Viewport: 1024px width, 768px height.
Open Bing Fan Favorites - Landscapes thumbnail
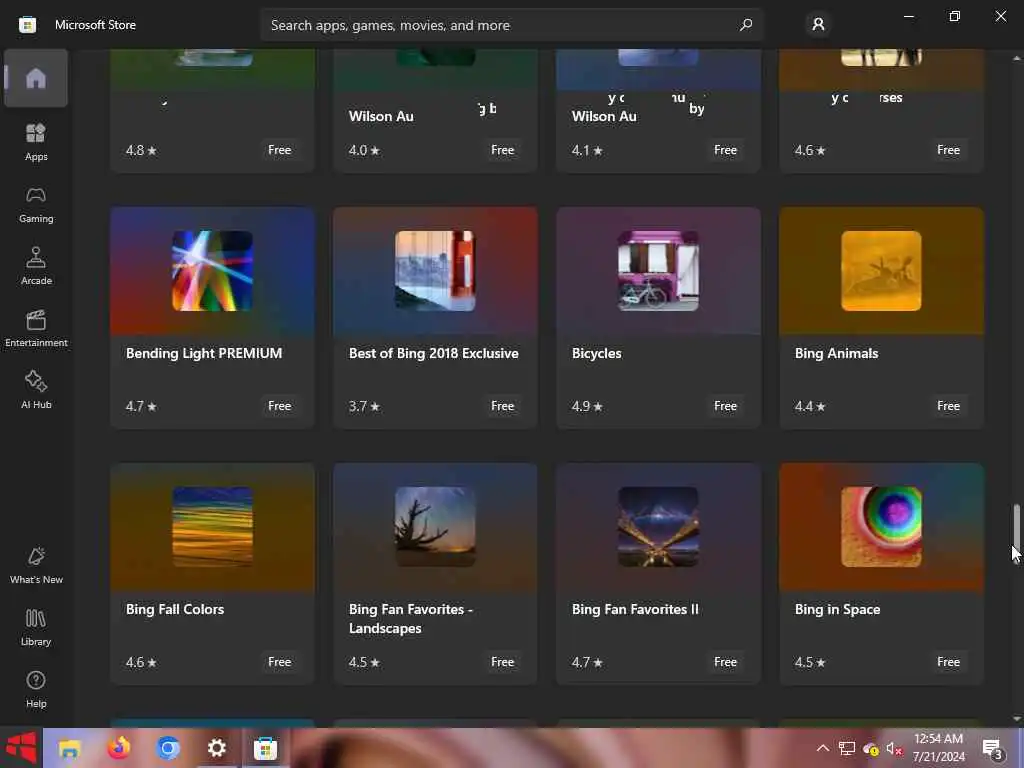pos(435,526)
